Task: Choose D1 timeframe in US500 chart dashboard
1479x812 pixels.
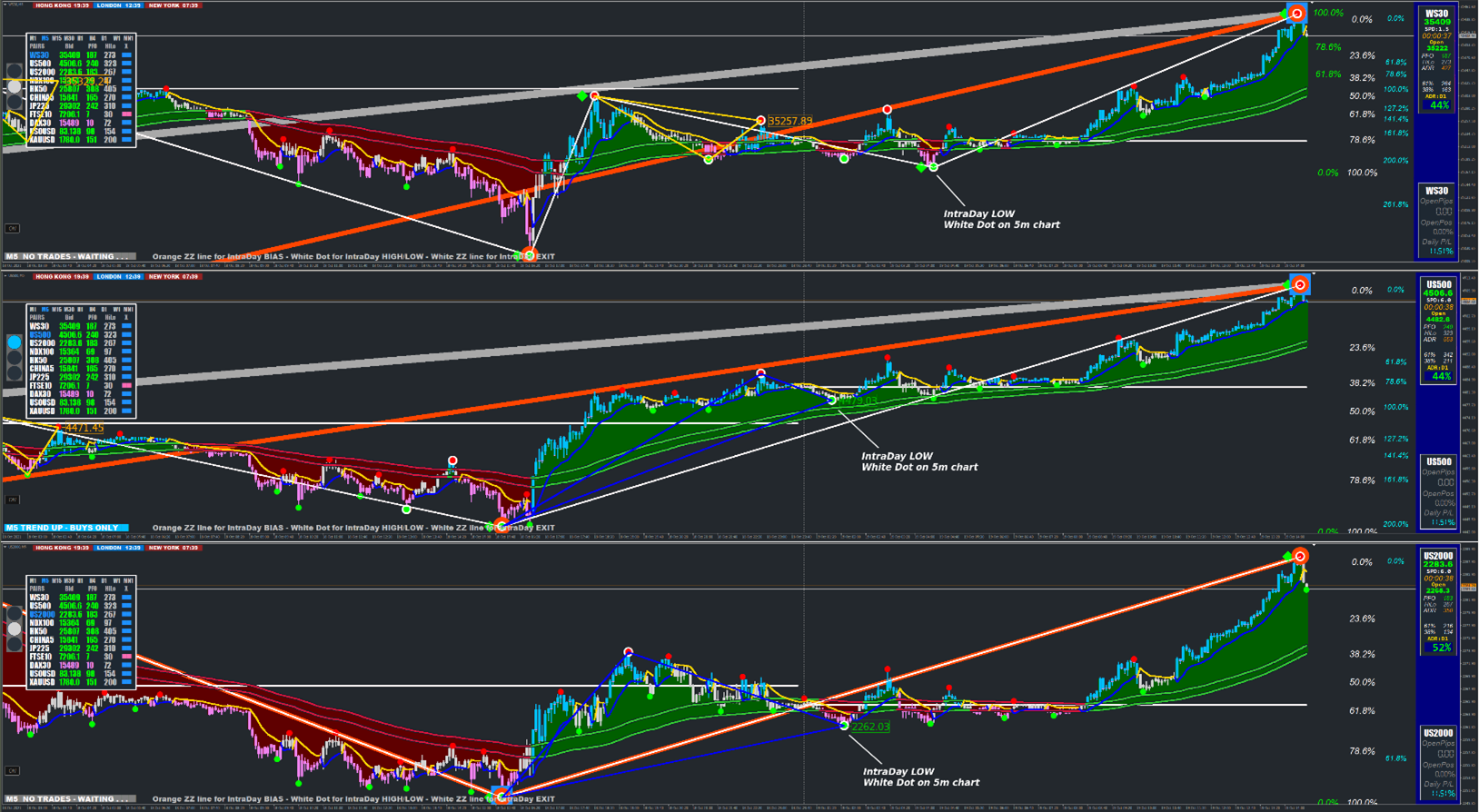Action: coord(104,310)
